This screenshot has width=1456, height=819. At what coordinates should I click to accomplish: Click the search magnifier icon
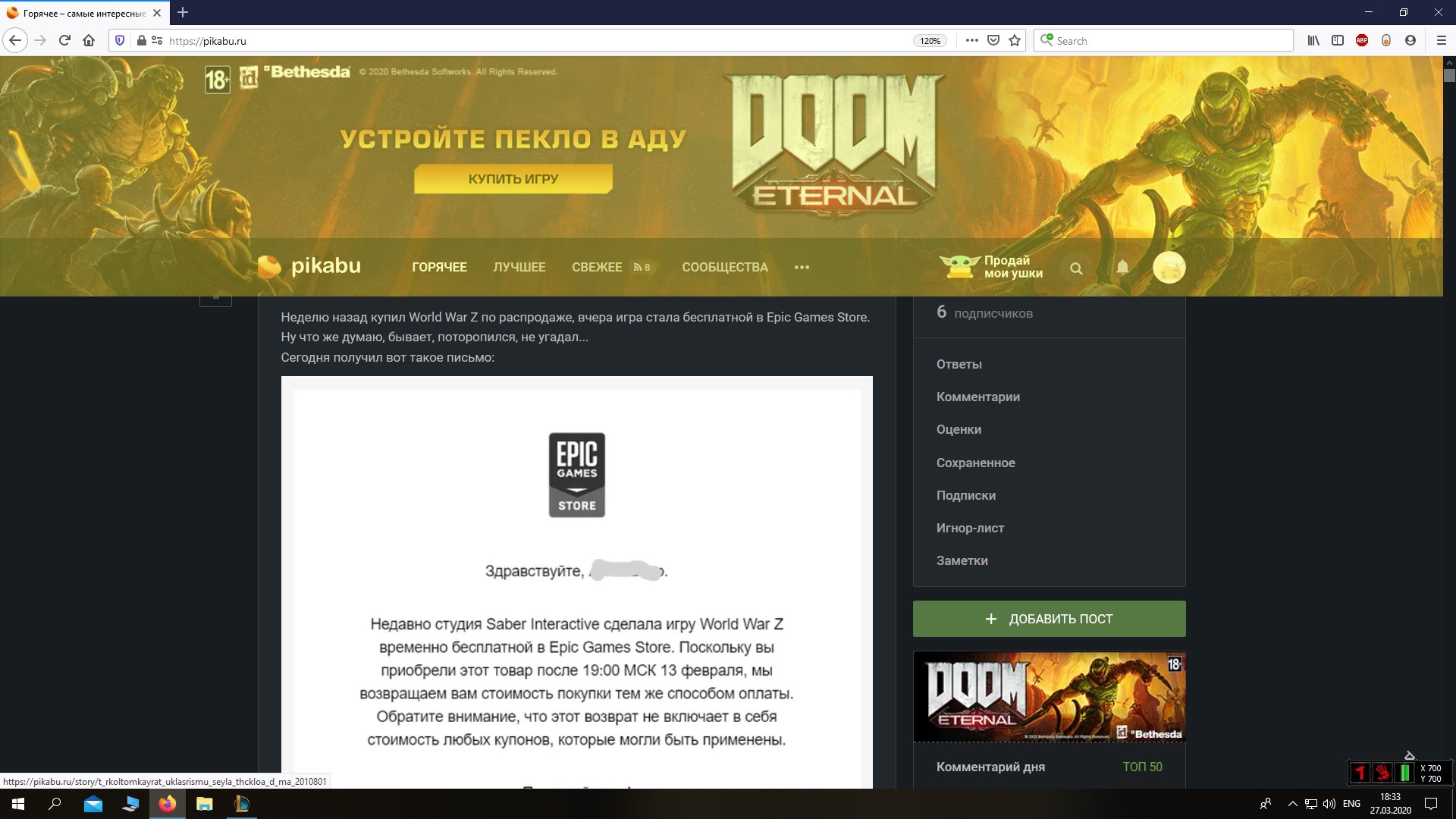[1076, 267]
